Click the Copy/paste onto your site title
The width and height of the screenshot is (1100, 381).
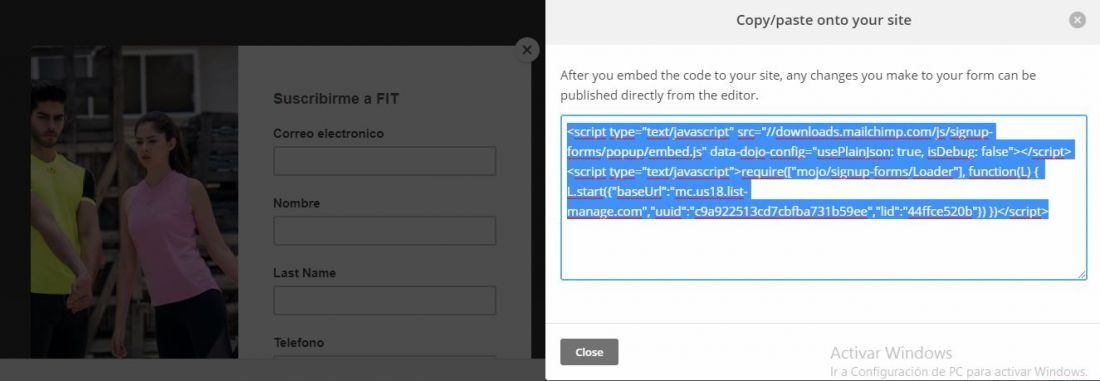coord(824,20)
